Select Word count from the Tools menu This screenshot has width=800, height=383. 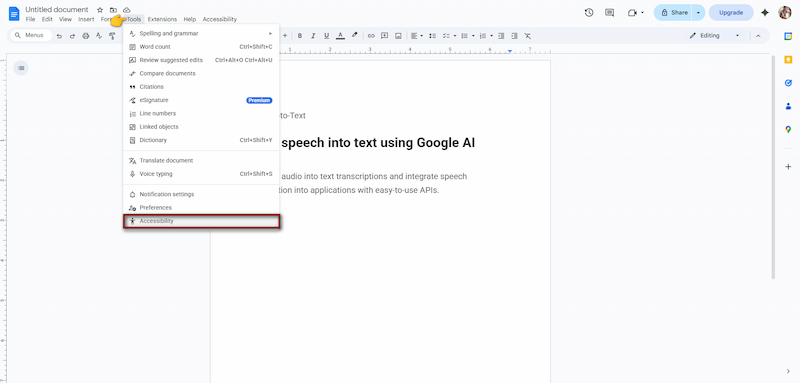(x=201, y=47)
